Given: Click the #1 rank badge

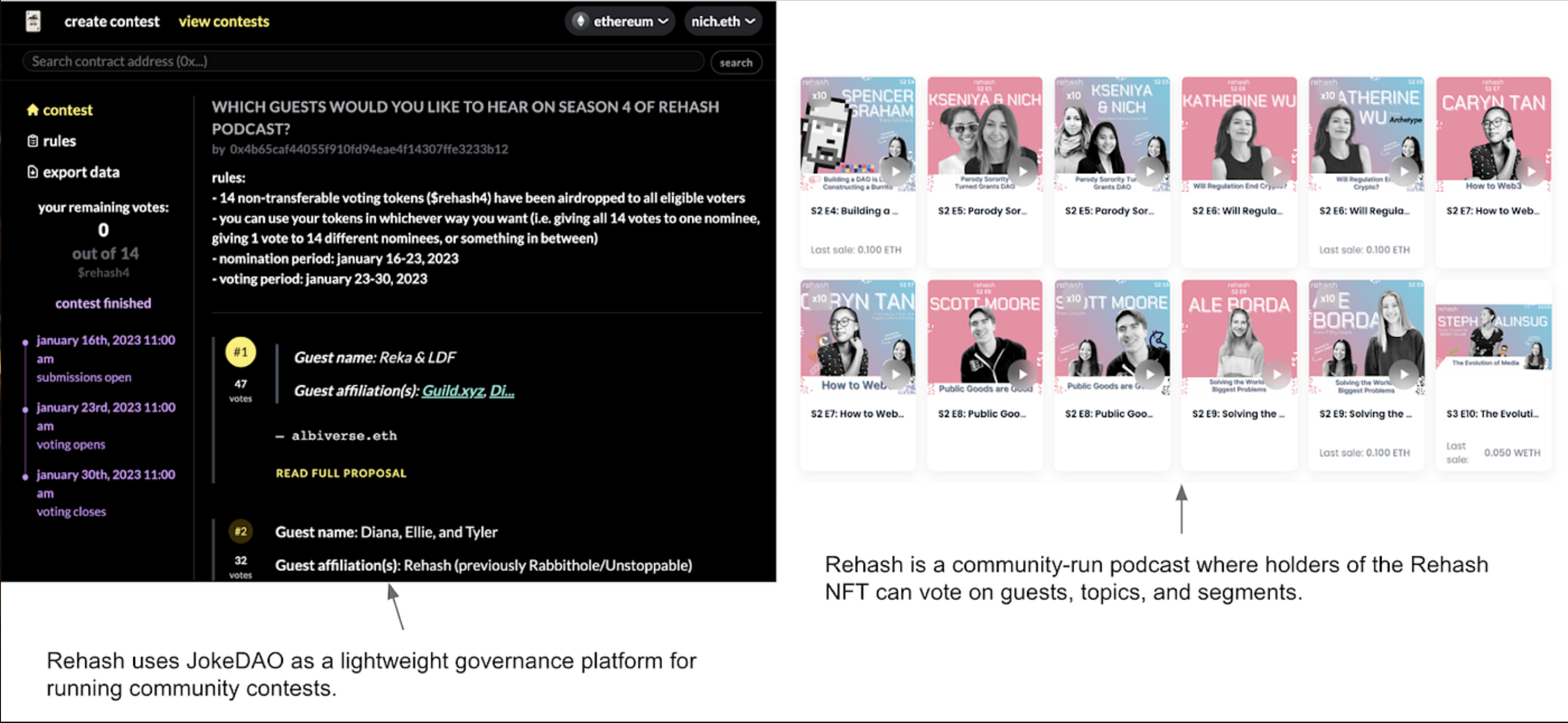Looking at the screenshot, I should (240, 352).
